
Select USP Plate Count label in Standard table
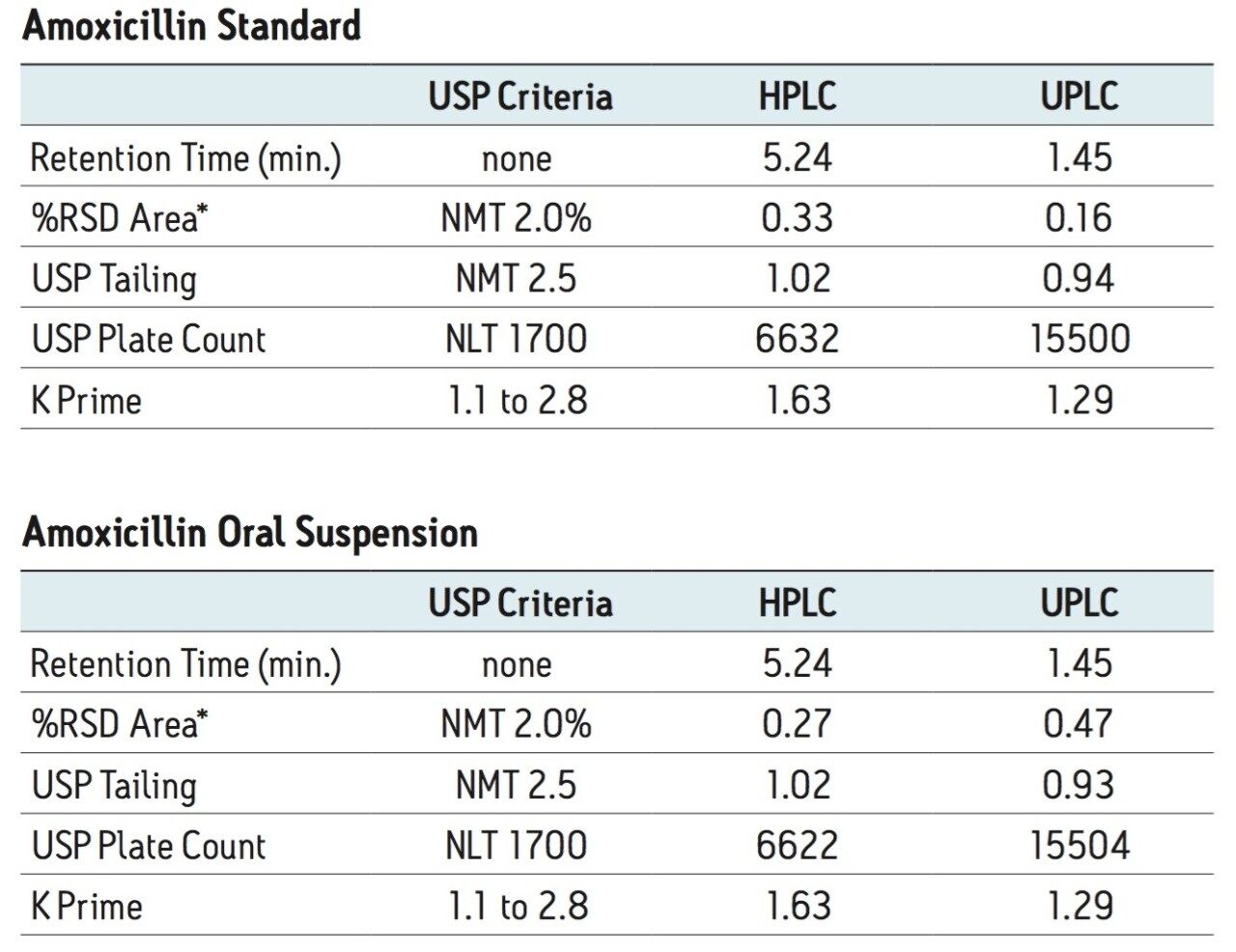tap(148, 339)
